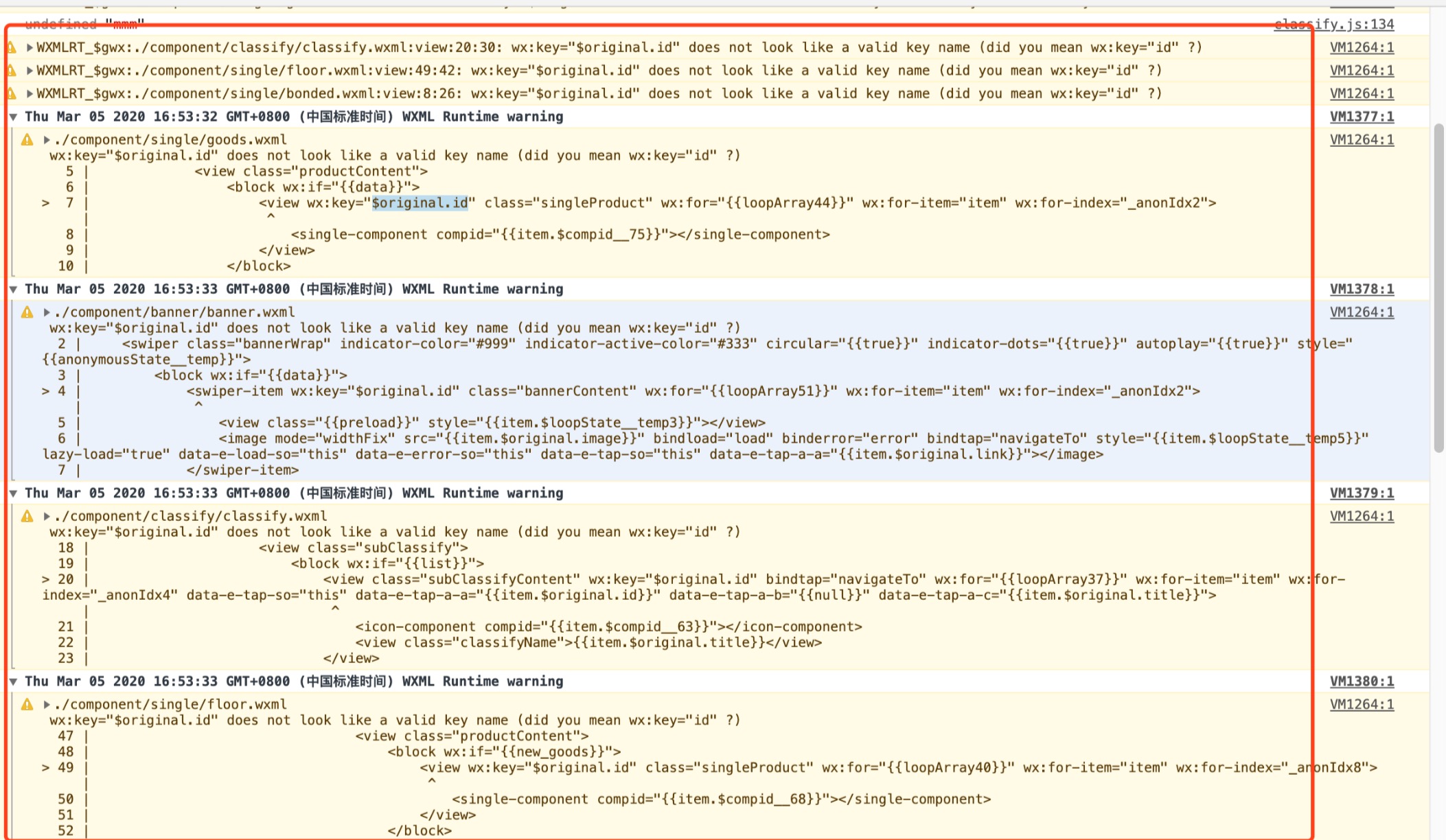Collapse warning group linked to VM1380:1

click(13, 681)
